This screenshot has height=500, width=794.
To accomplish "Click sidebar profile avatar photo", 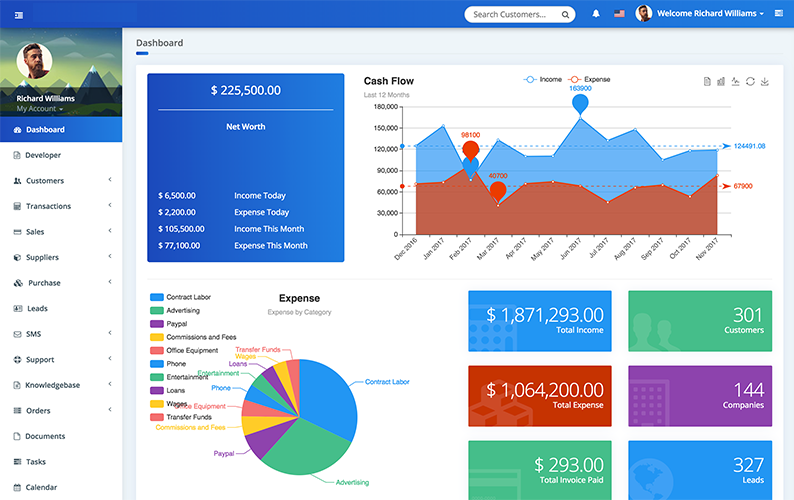I will coord(34,61).
